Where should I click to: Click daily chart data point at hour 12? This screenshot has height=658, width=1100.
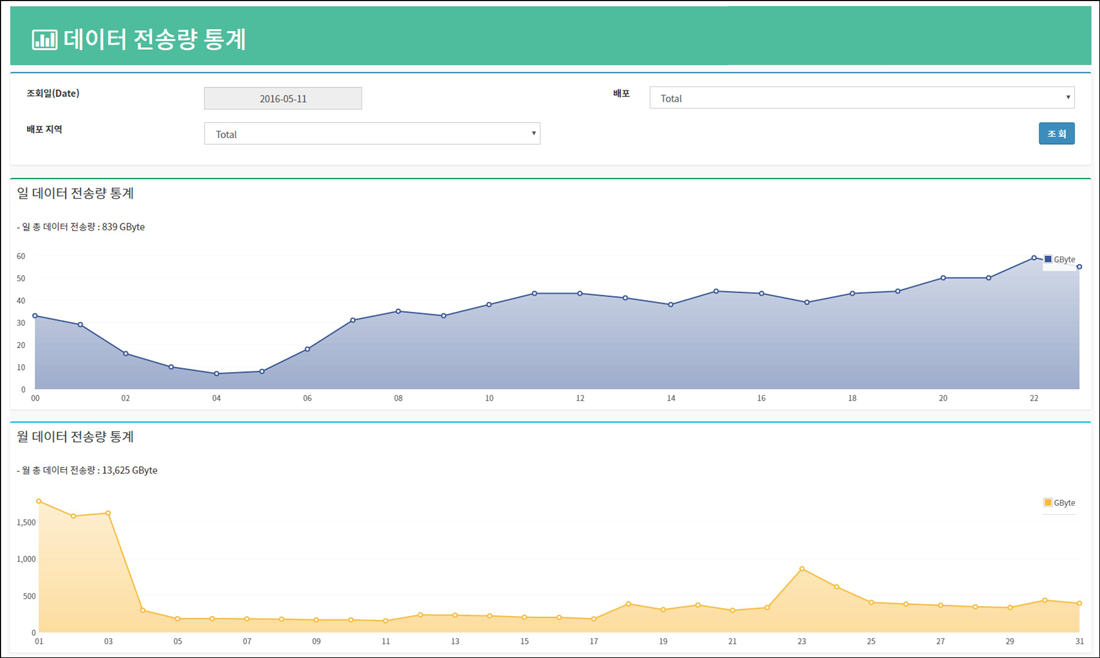(579, 293)
